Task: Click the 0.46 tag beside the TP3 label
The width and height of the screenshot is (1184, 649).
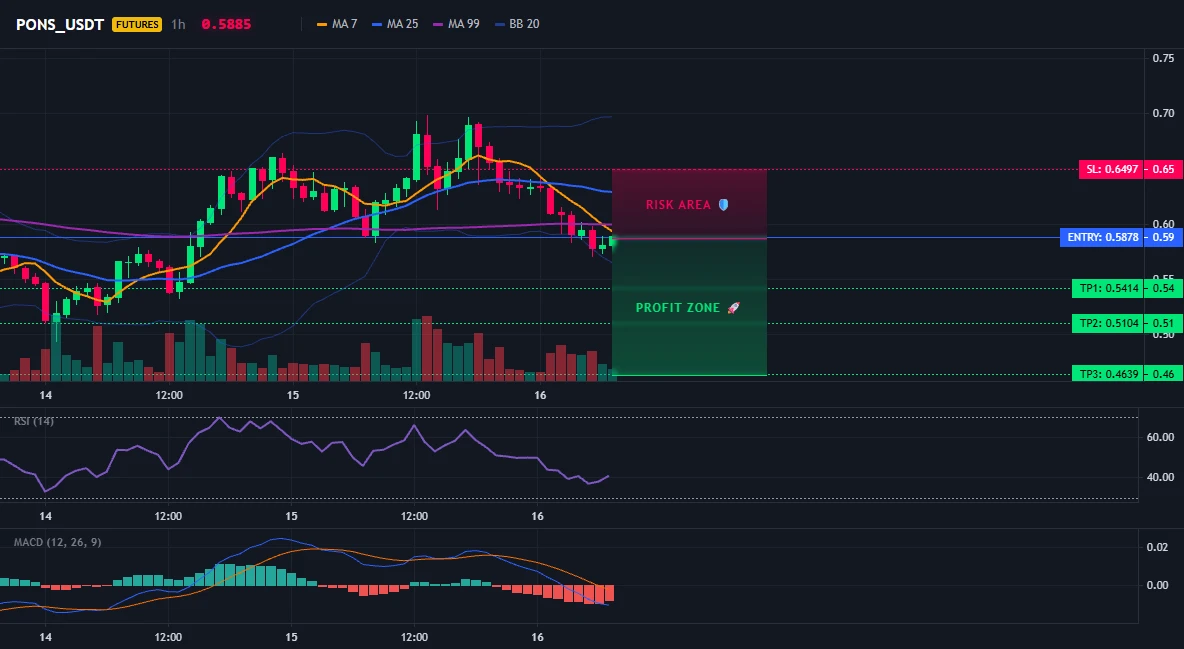Action: click(1164, 374)
